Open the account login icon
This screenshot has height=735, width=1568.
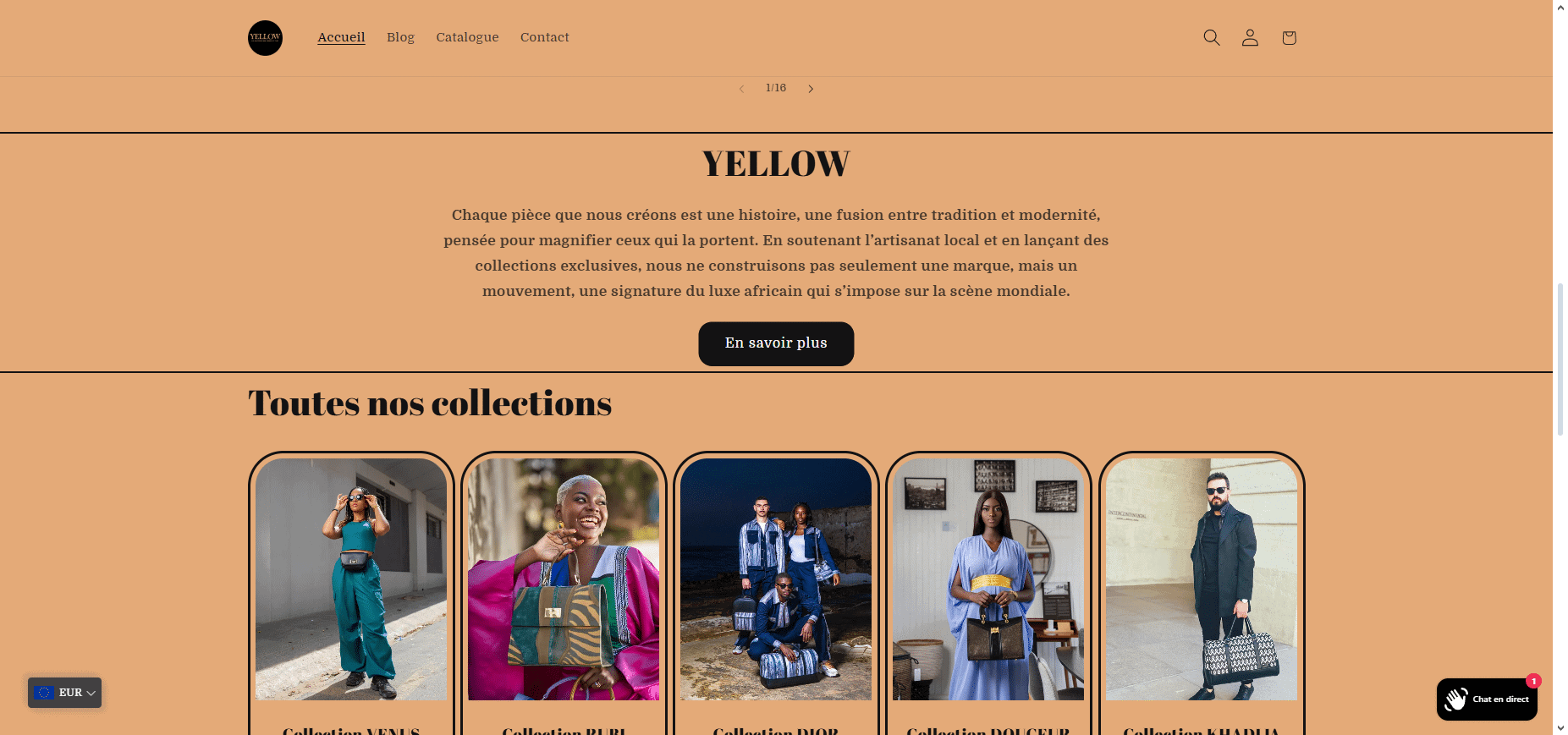point(1250,38)
